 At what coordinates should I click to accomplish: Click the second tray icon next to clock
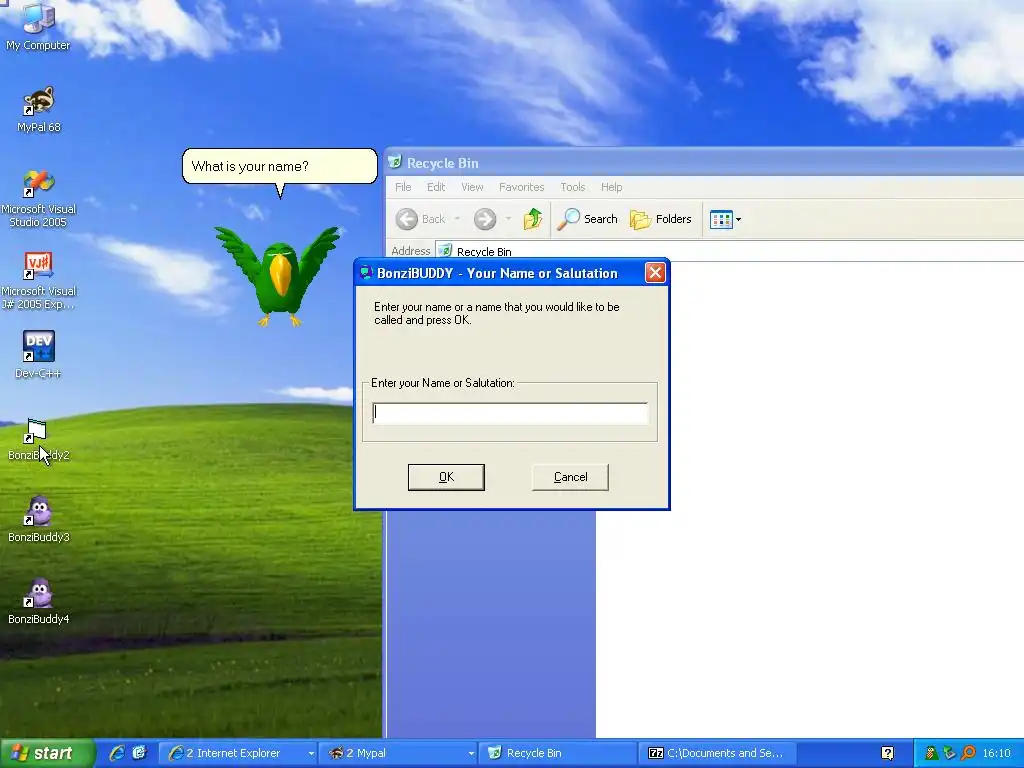pyautogui.click(x=950, y=753)
